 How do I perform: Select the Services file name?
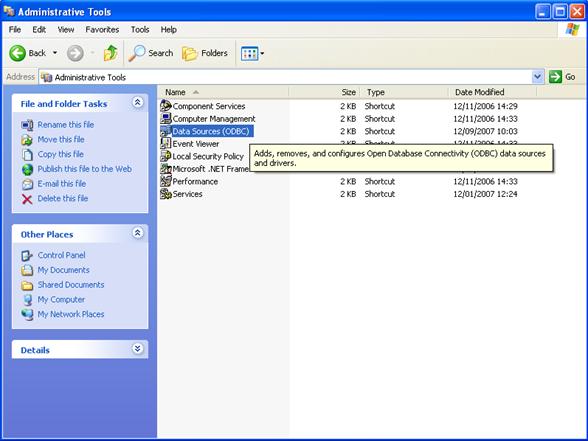click(x=187, y=194)
